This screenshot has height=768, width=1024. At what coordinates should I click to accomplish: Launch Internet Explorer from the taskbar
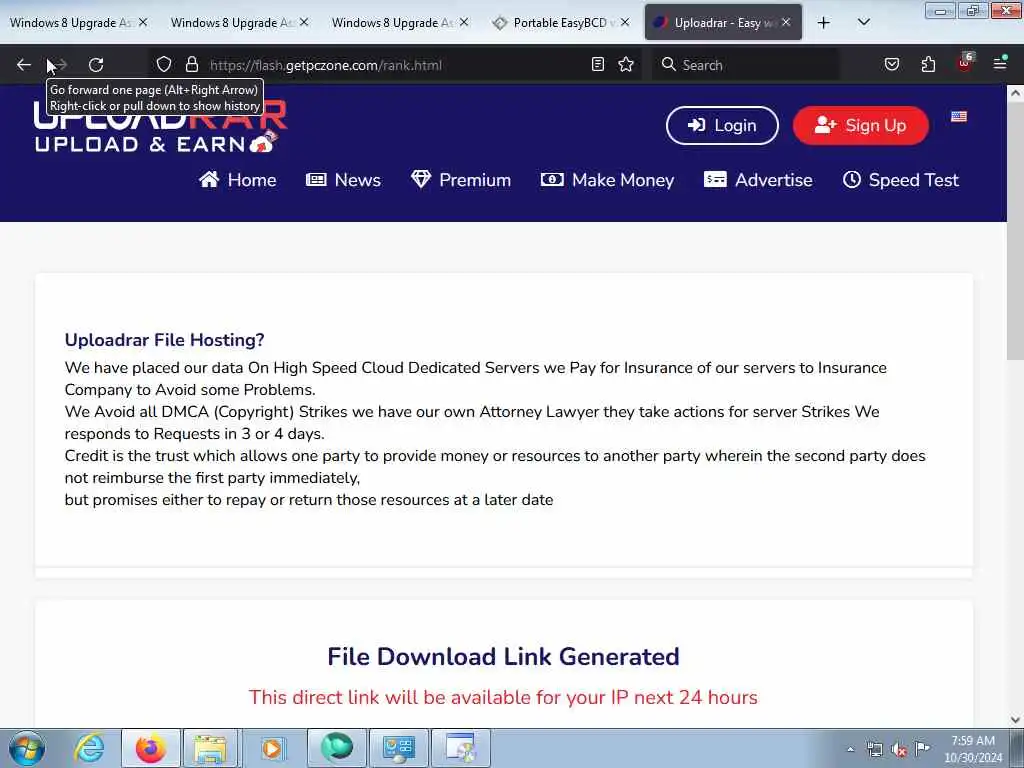(89, 748)
